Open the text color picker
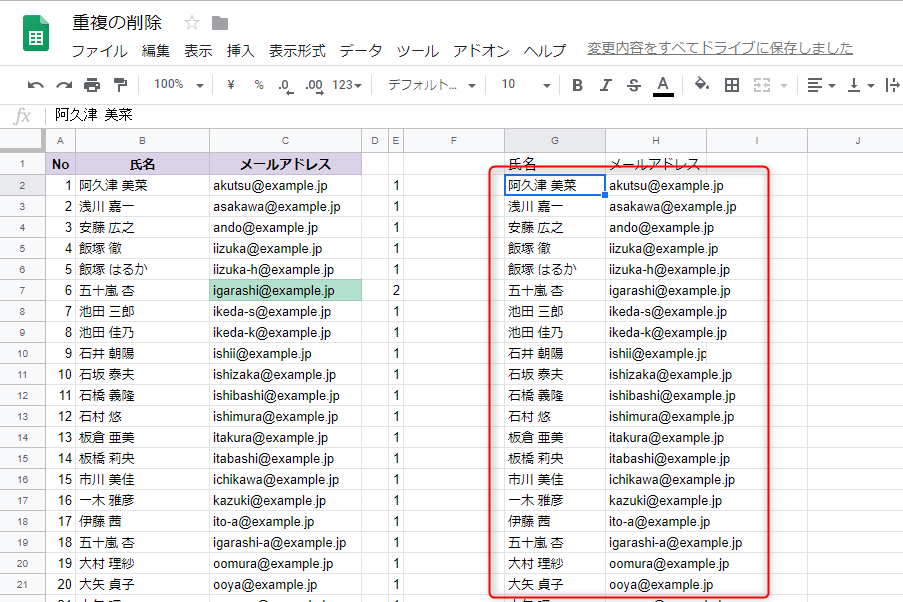This screenshot has width=903, height=602. (663, 85)
